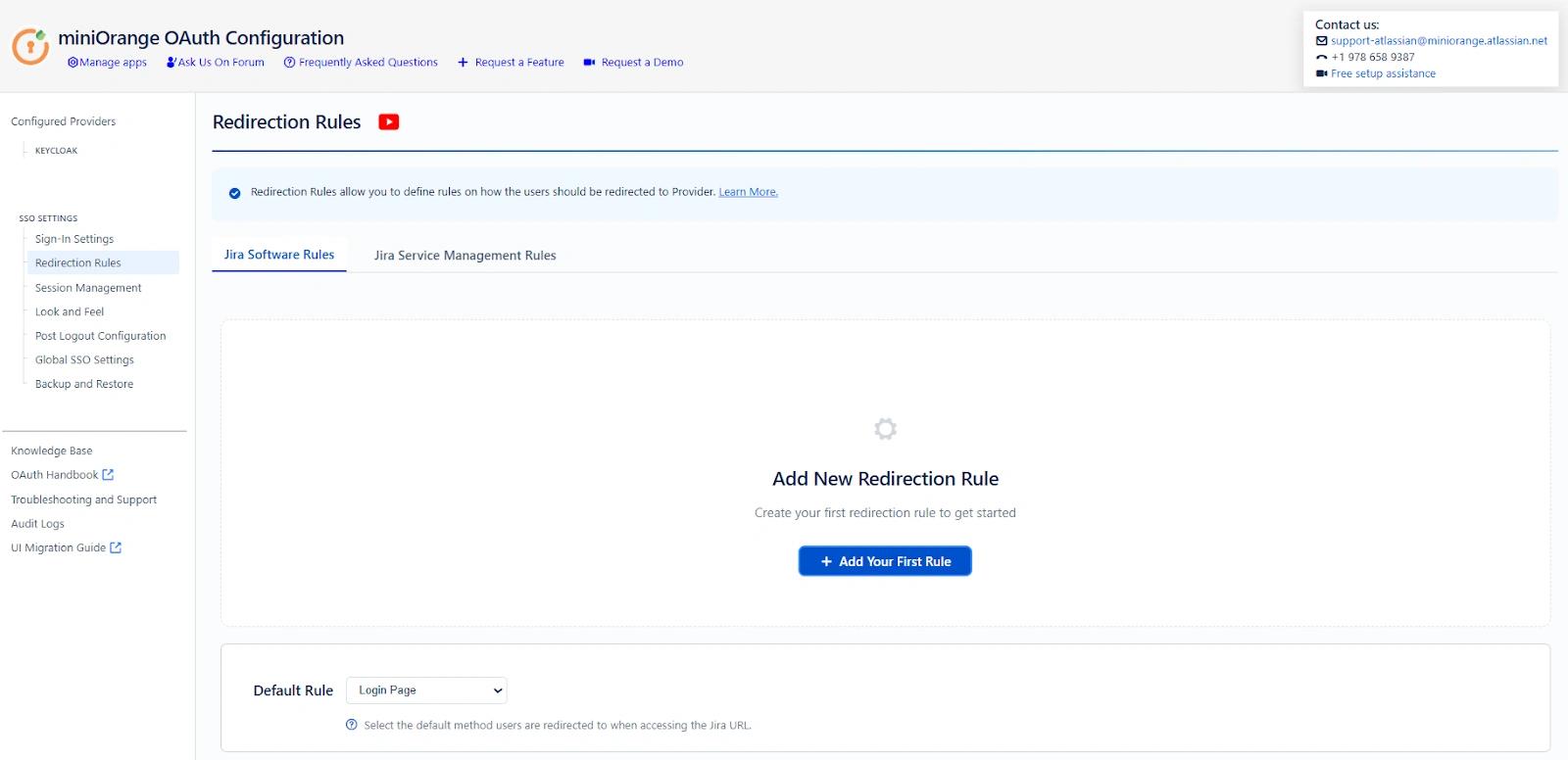The height and width of the screenshot is (760, 1568).
Task: Open the YouTube video icon beside Redirection Rules
Action: pyautogui.click(x=389, y=122)
